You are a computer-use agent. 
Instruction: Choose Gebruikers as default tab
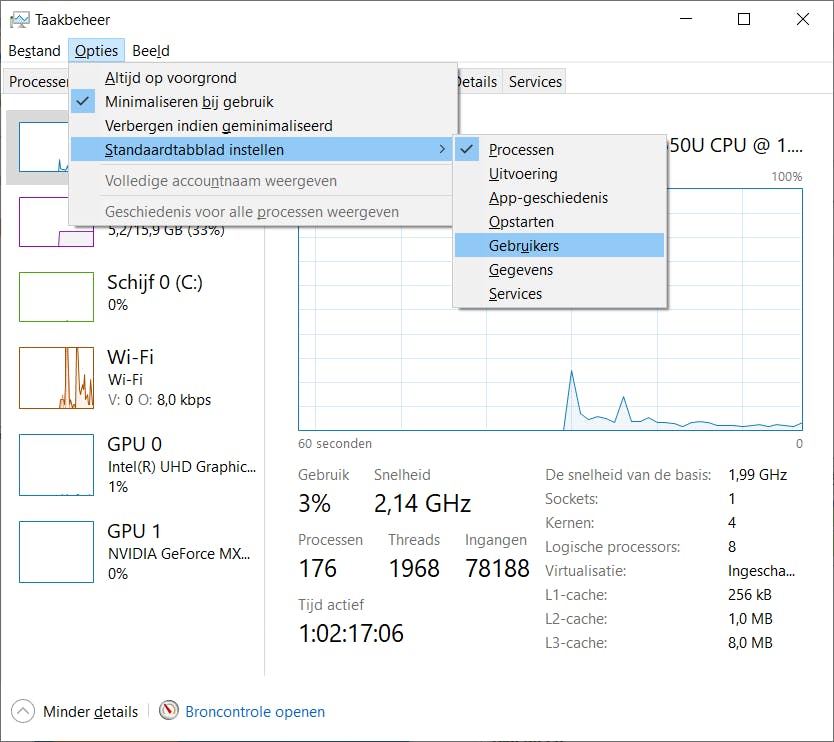tap(523, 246)
